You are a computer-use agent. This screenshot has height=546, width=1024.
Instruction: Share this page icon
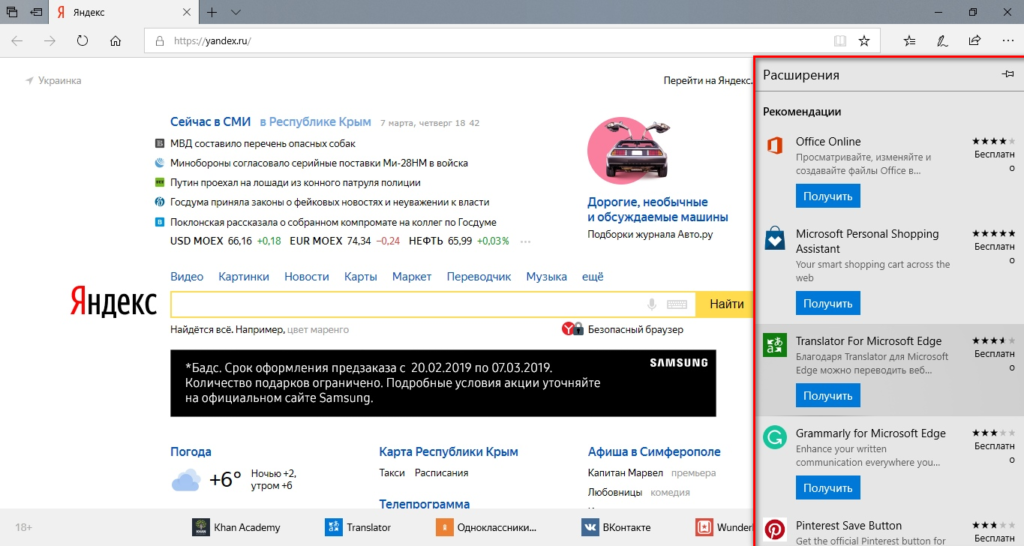coord(974,40)
